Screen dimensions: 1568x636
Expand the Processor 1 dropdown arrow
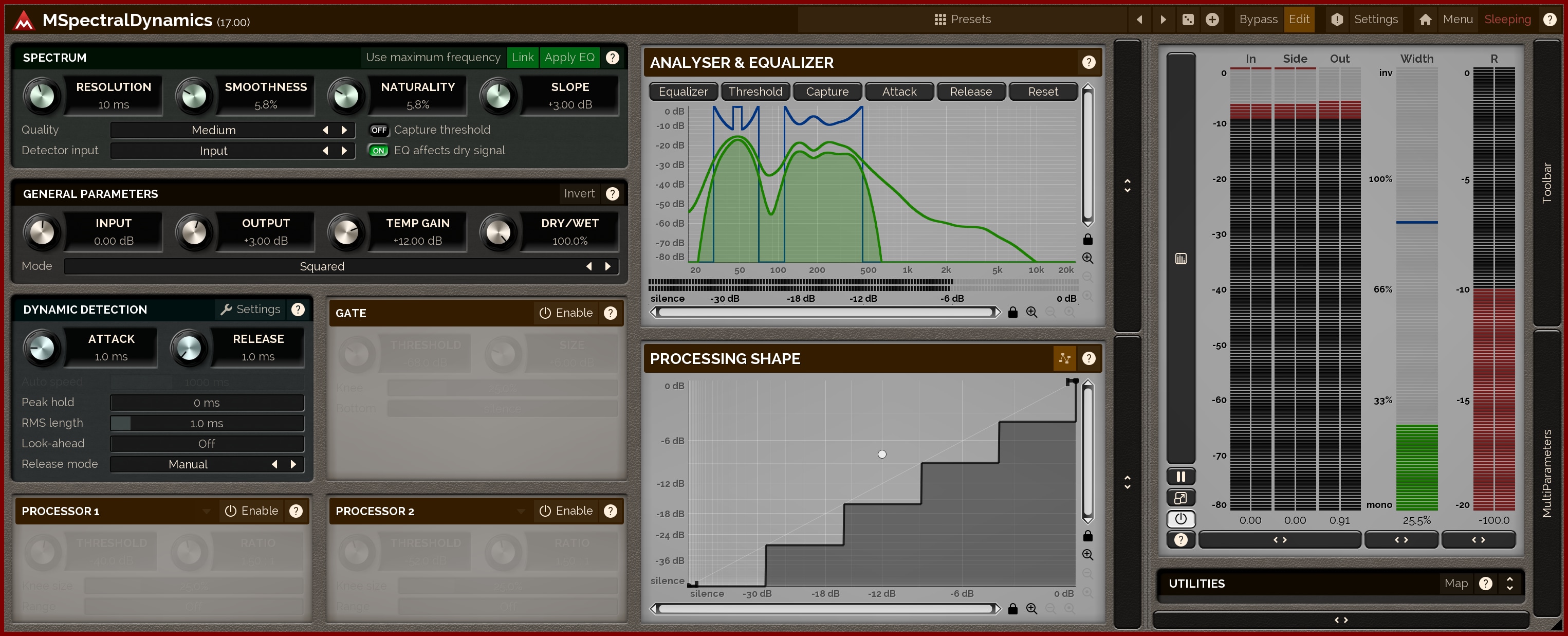(207, 511)
